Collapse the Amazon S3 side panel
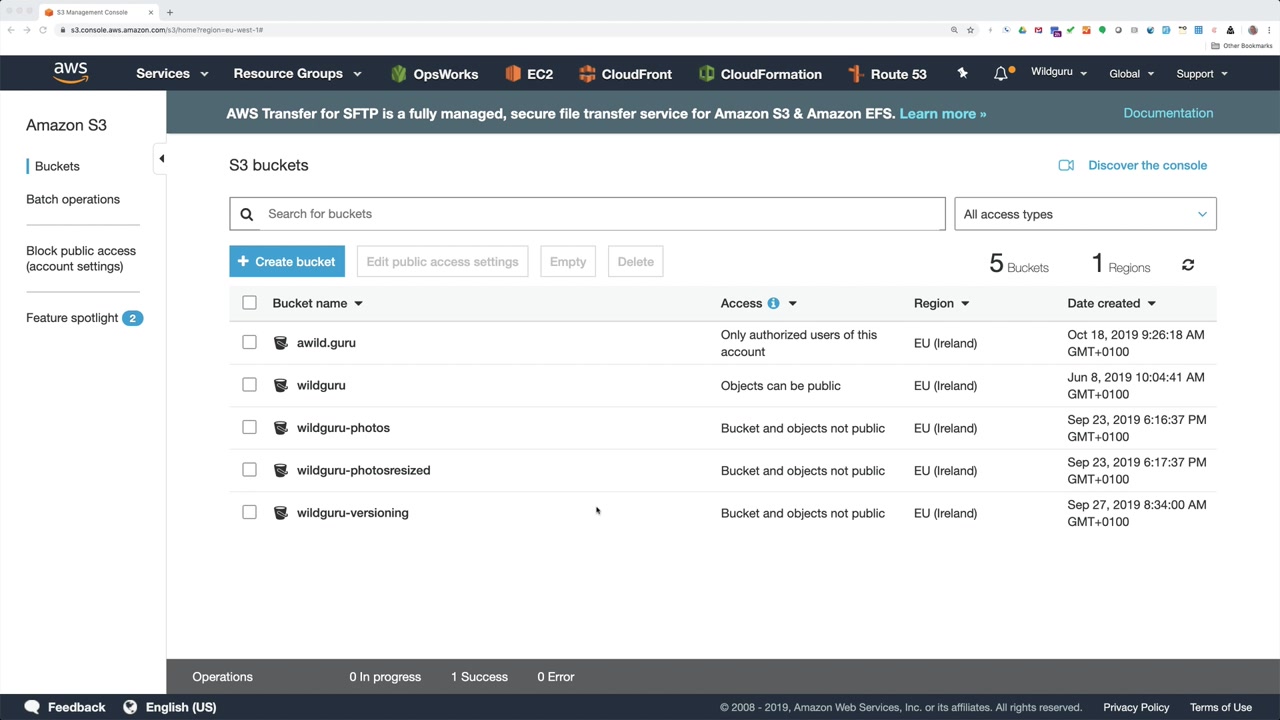1280x720 pixels. [161, 159]
